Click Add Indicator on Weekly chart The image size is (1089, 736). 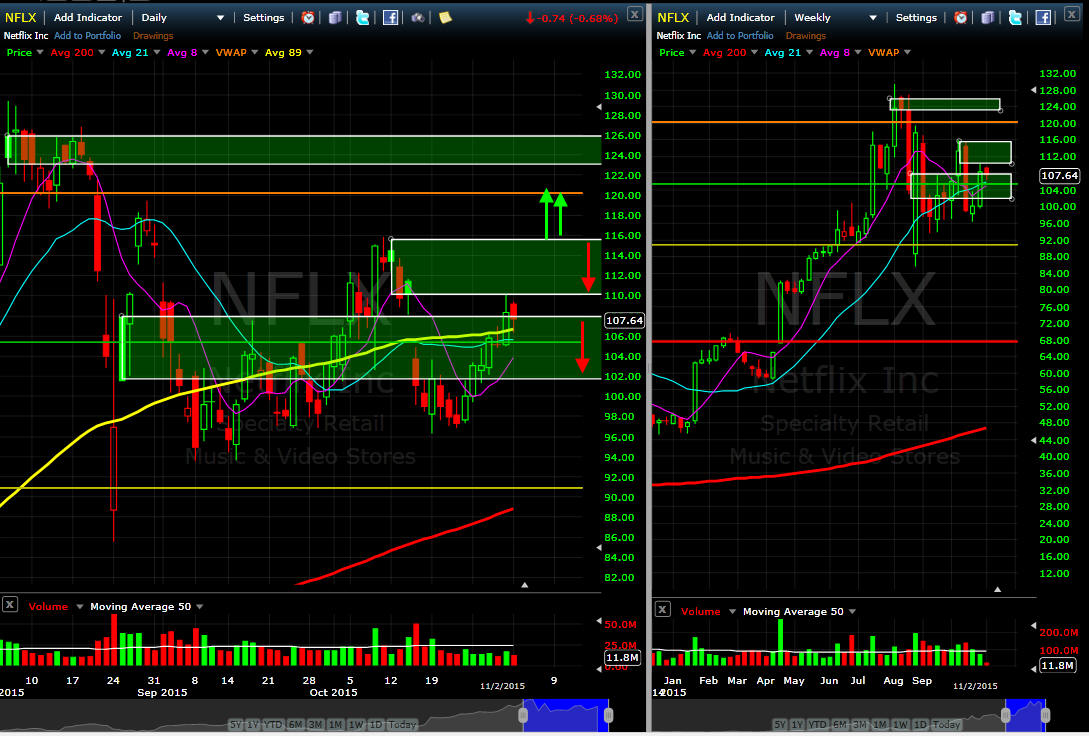(x=740, y=18)
